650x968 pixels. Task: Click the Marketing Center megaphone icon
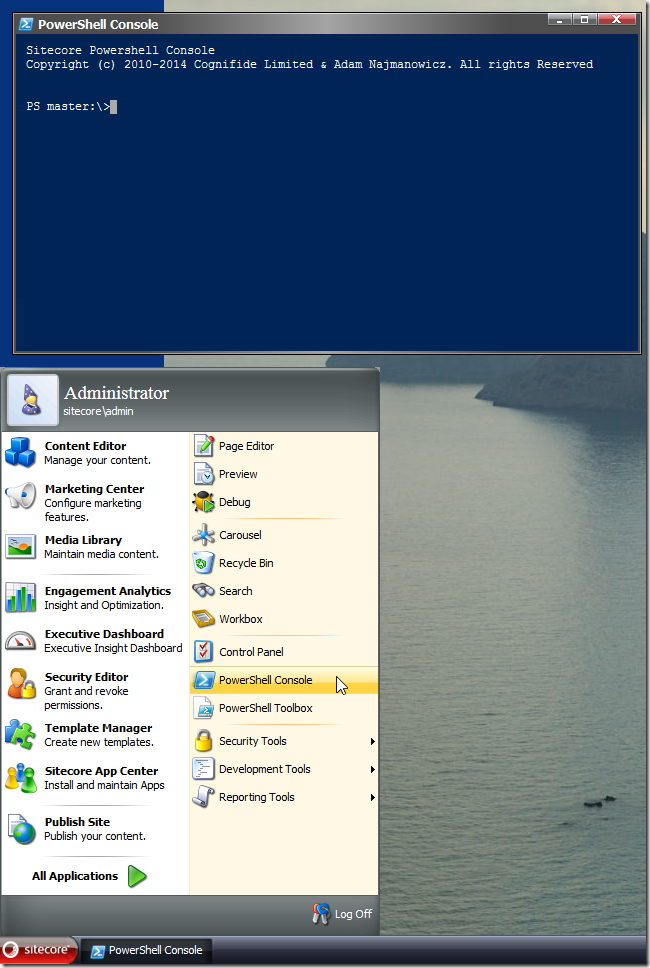click(20, 496)
